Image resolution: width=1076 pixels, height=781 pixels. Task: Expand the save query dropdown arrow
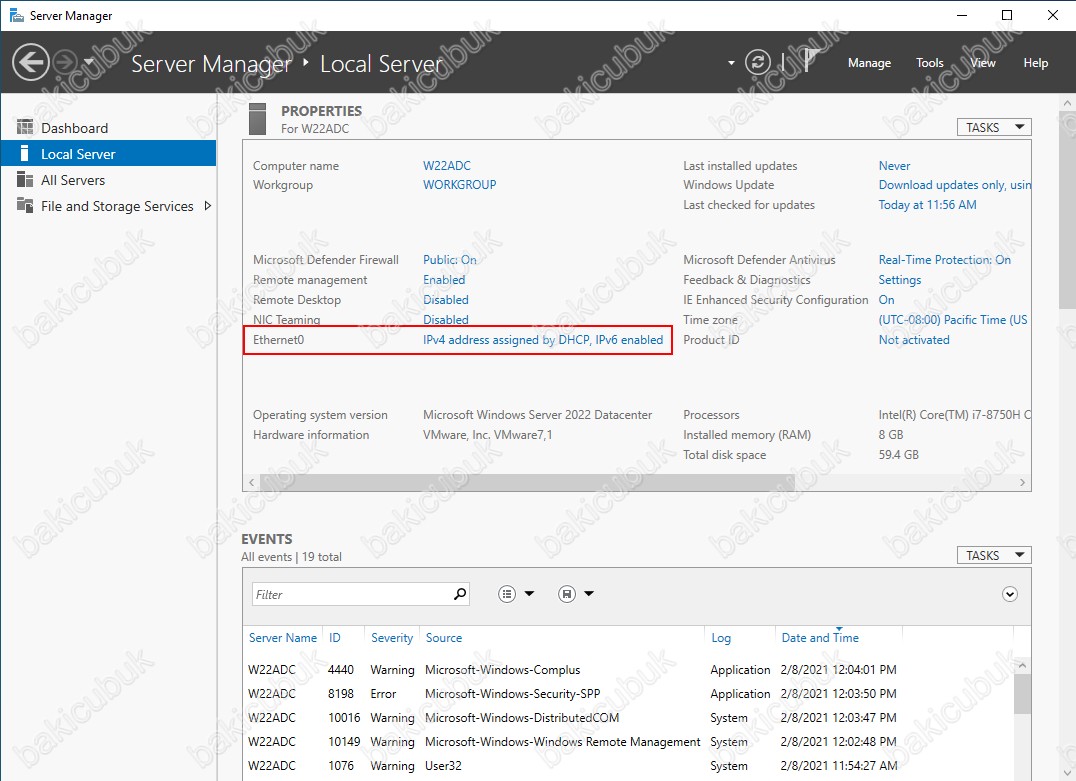click(589, 594)
